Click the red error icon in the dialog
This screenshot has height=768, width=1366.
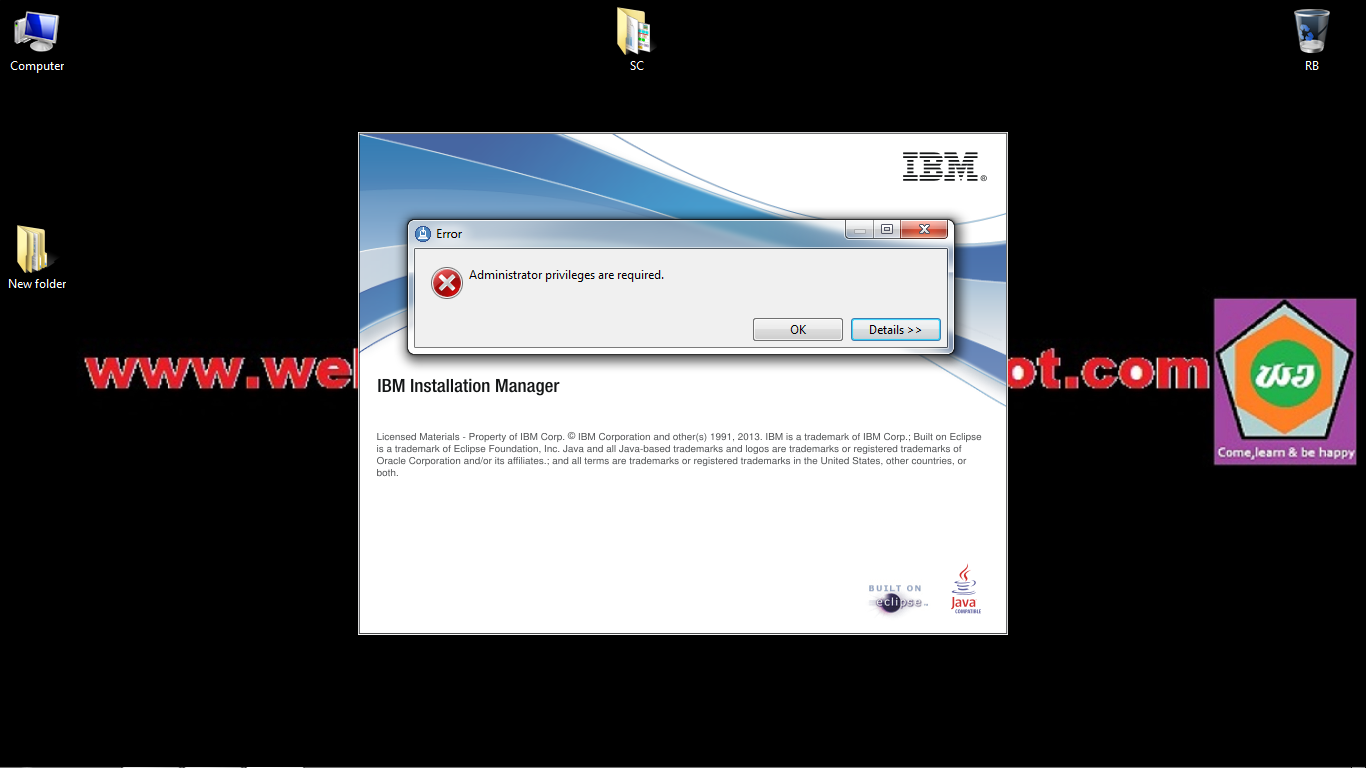(x=446, y=283)
